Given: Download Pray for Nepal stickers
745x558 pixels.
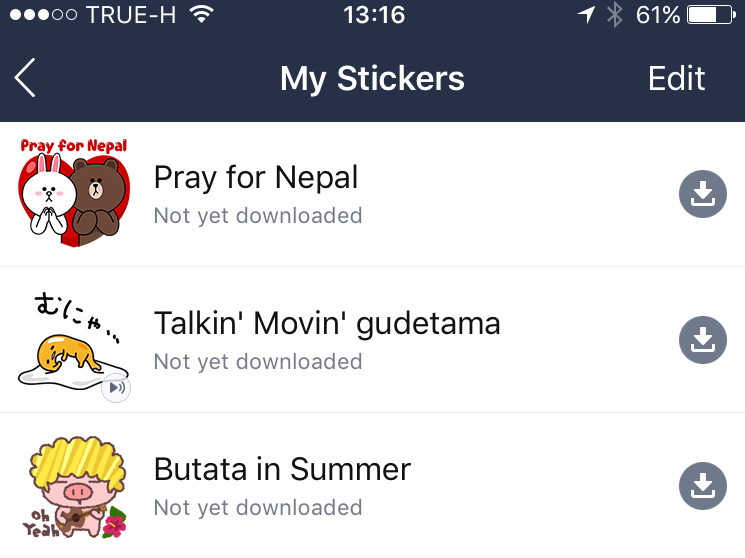Looking at the screenshot, I should [703, 194].
